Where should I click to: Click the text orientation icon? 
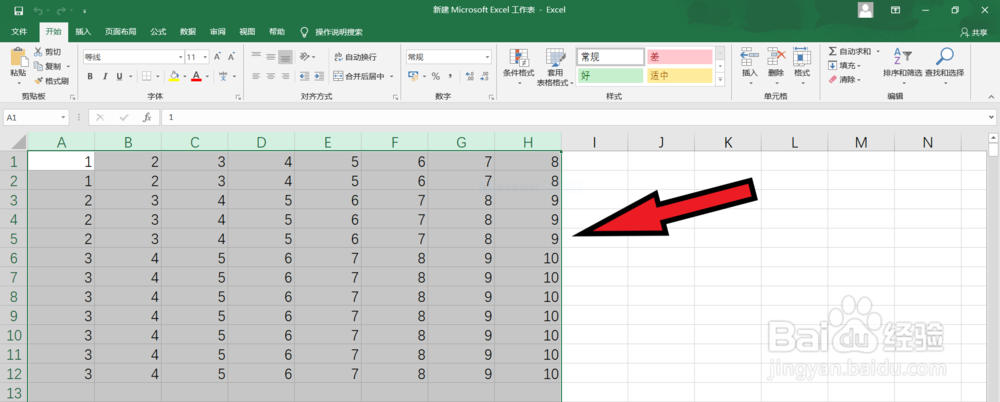(305, 57)
